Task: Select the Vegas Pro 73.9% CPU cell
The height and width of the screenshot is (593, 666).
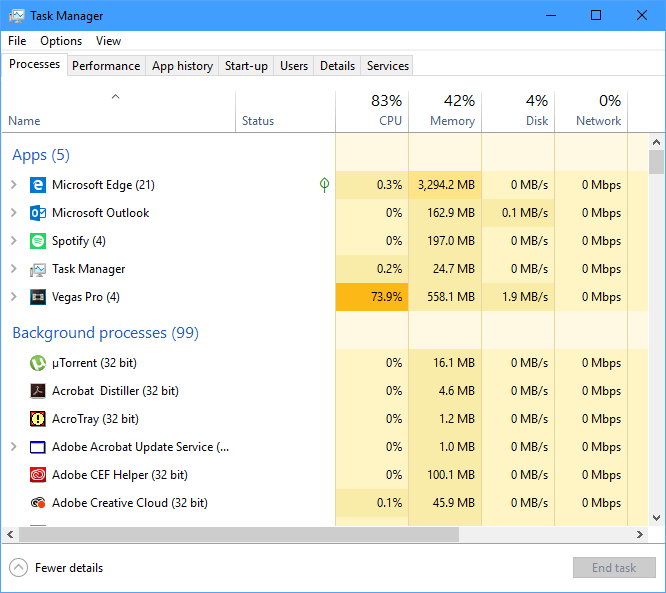Action: (372, 297)
